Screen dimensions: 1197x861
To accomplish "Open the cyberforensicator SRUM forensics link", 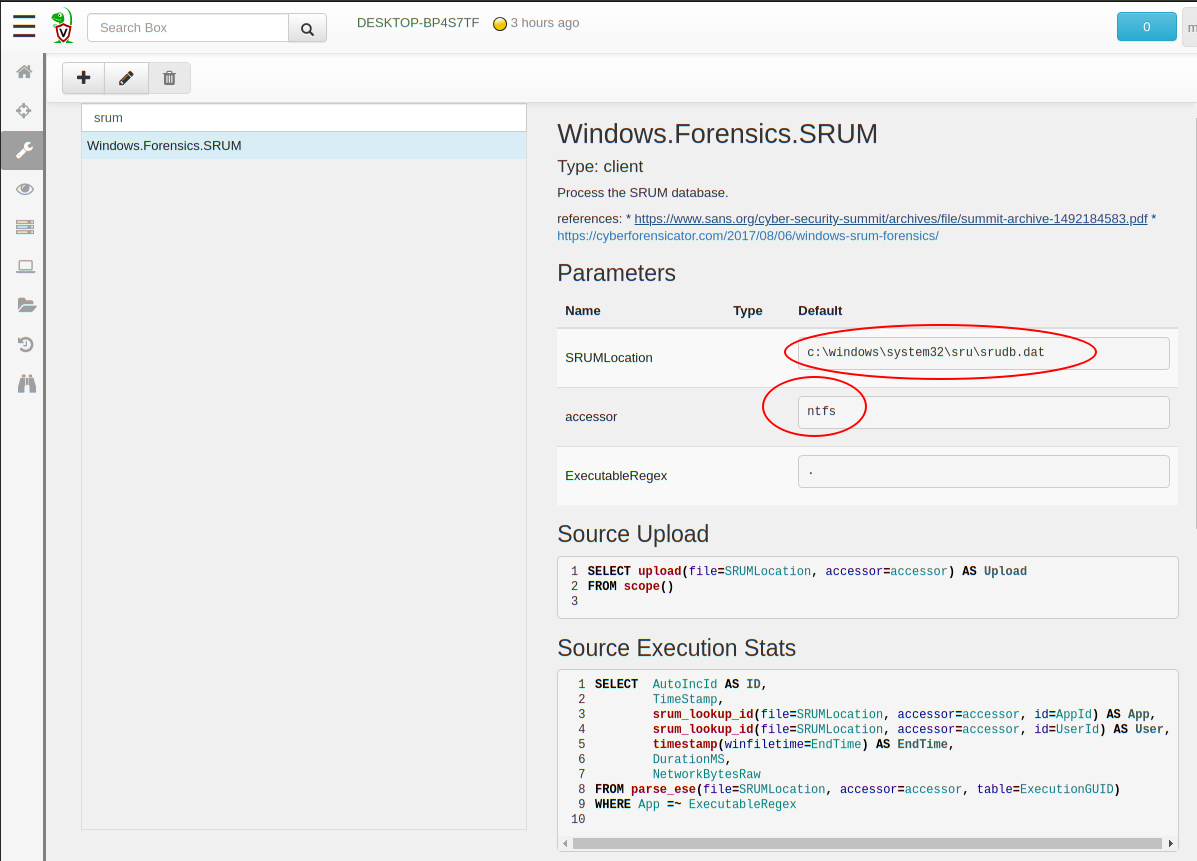I will pyautogui.click(x=747, y=236).
